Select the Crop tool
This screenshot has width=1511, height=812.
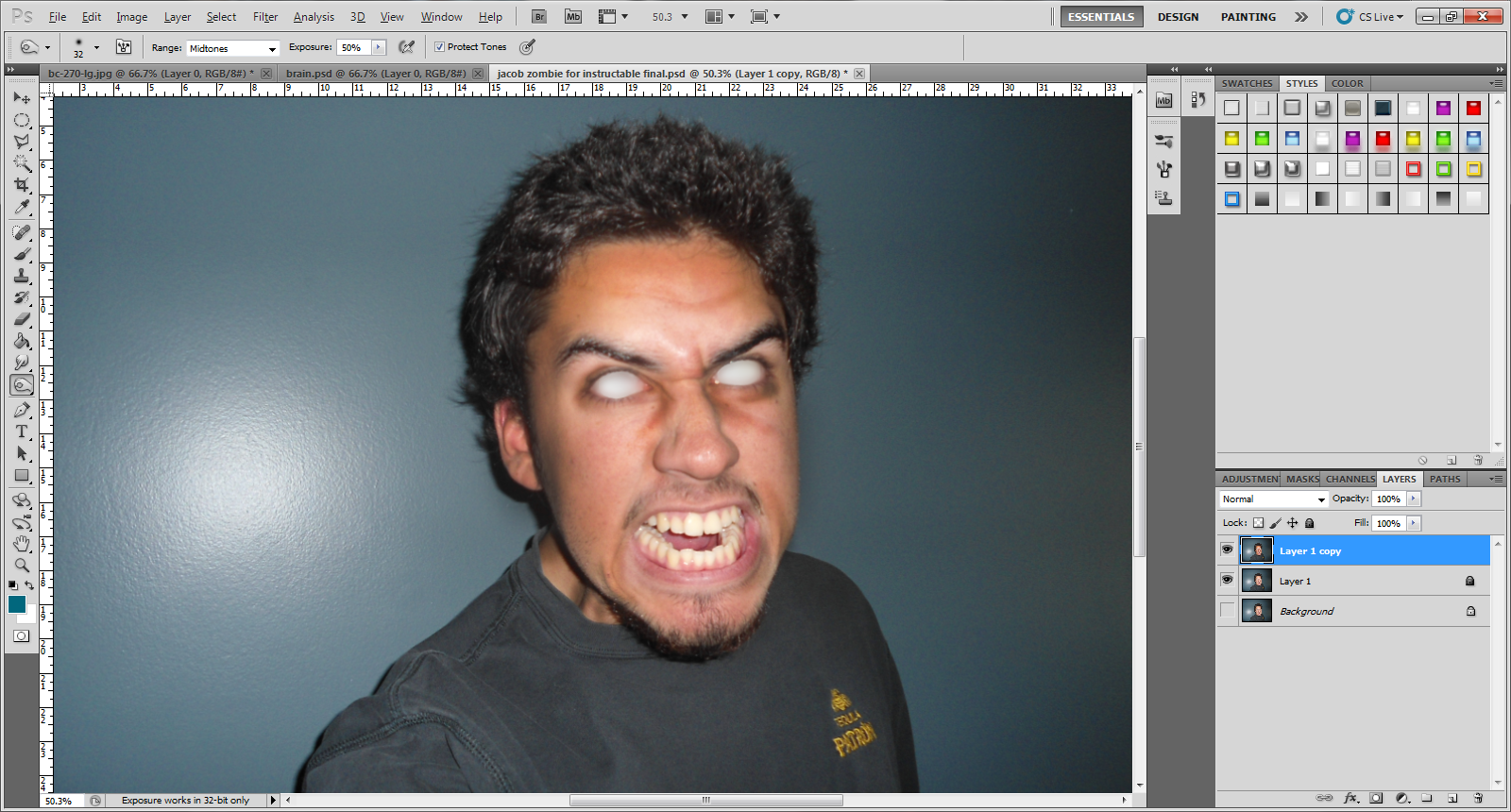(x=22, y=185)
